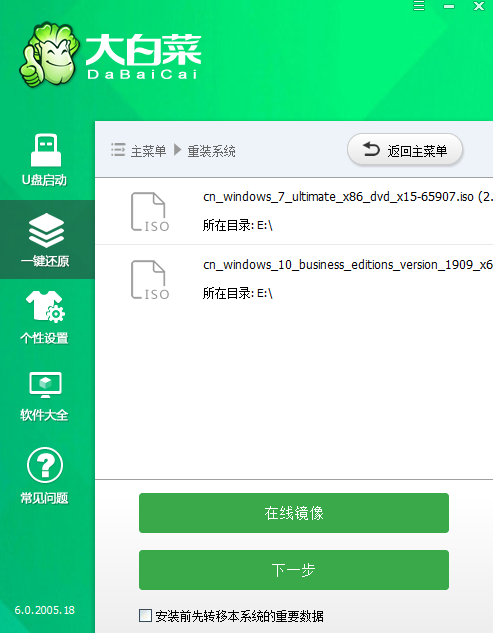Click the ISO icon for the Windows 10 image

[150, 280]
